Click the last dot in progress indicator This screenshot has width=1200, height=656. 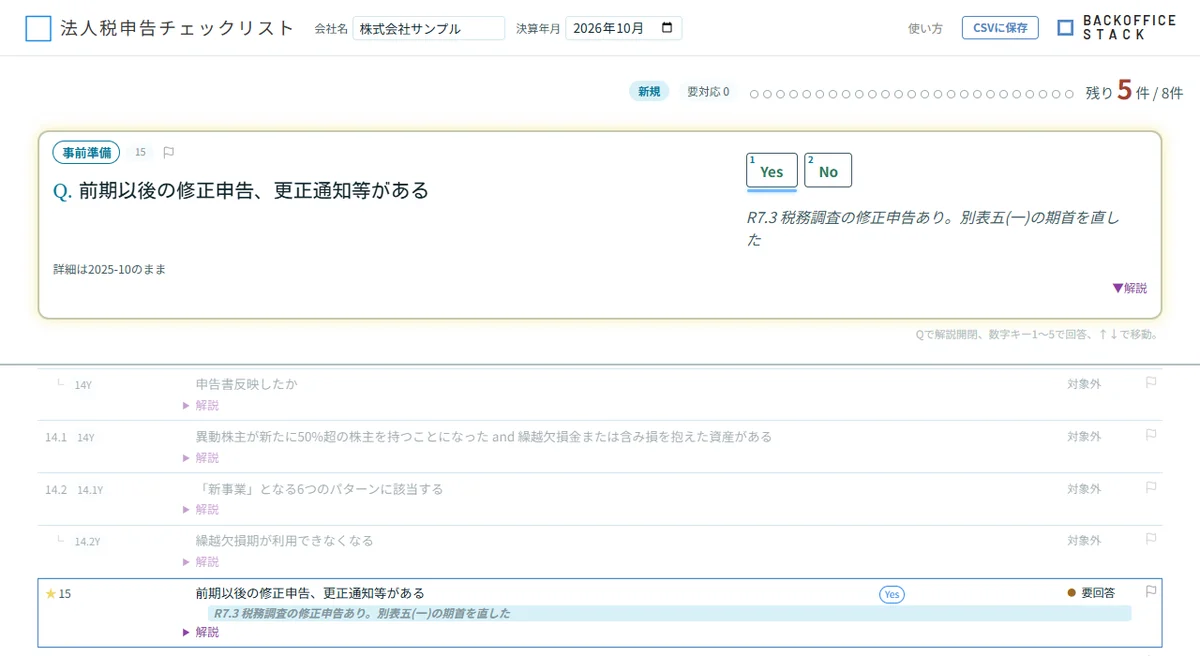click(x=1069, y=93)
